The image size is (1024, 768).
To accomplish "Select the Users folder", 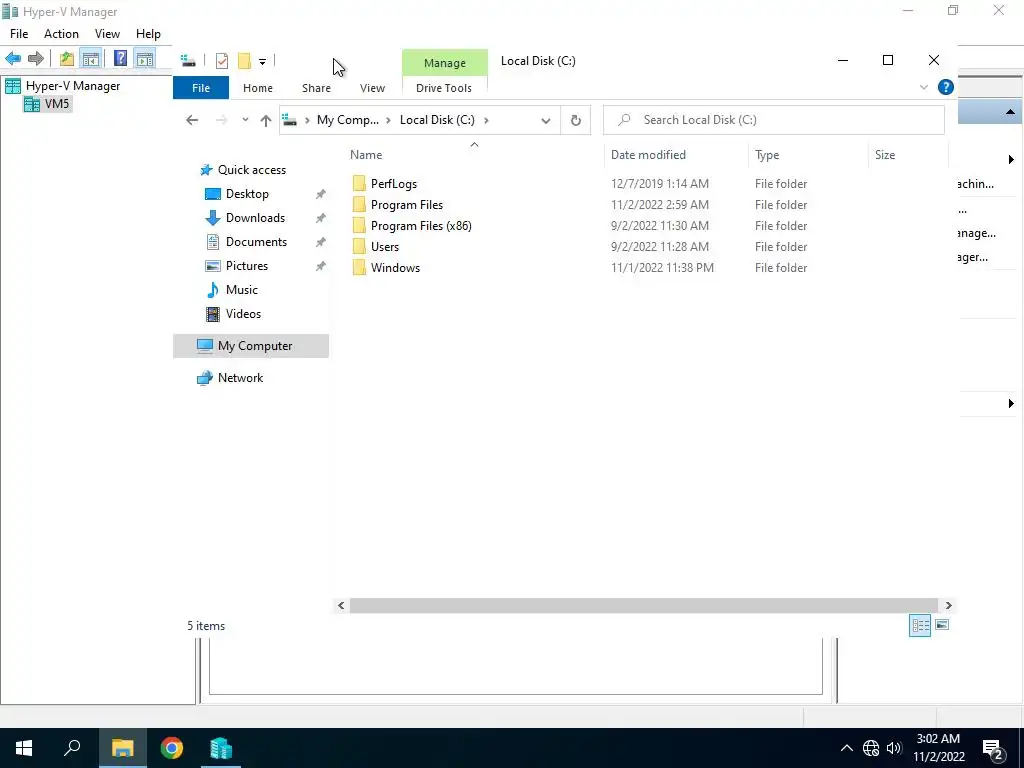I will tap(385, 247).
